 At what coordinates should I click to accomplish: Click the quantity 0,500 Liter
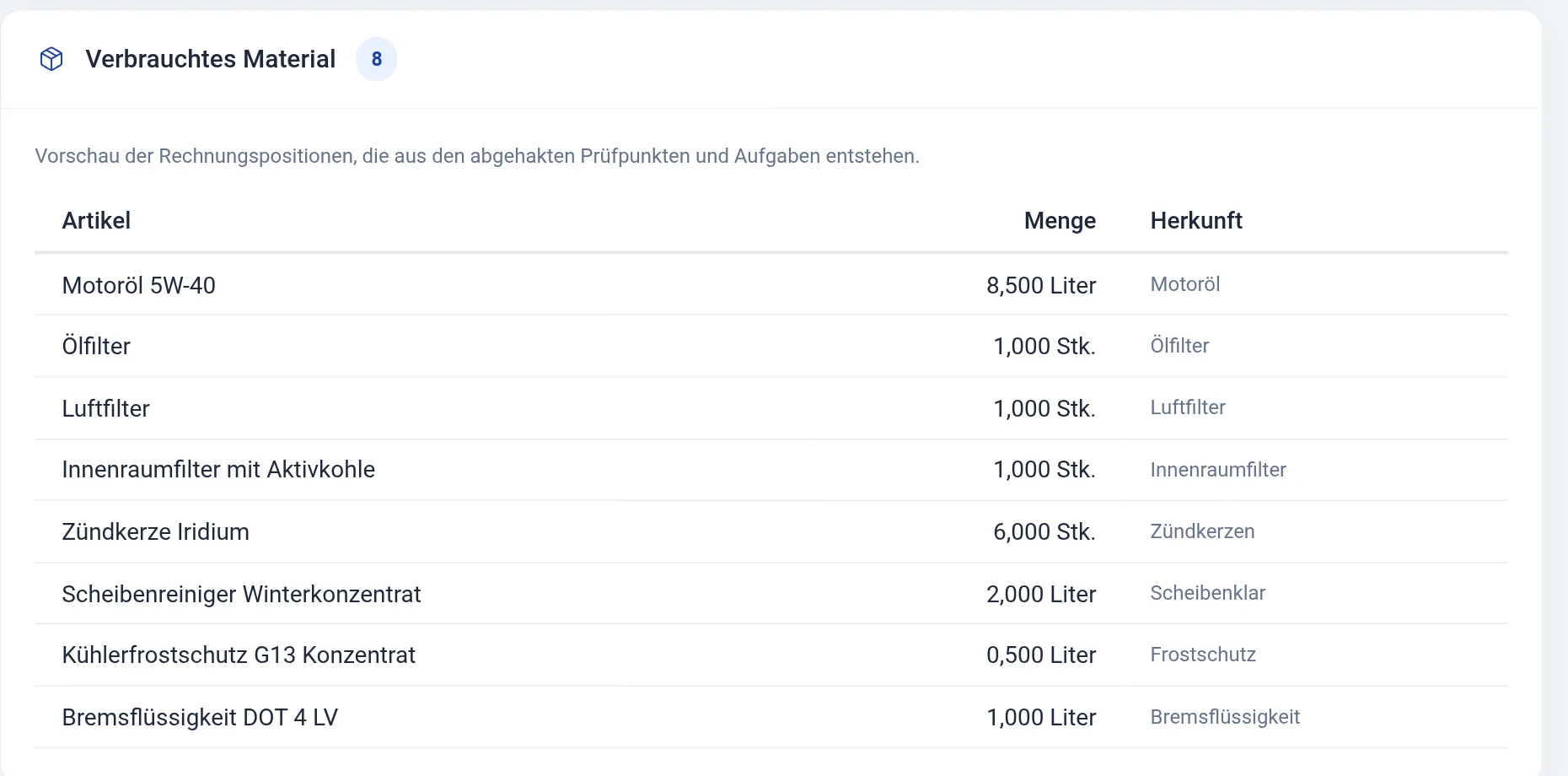(x=1041, y=655)
